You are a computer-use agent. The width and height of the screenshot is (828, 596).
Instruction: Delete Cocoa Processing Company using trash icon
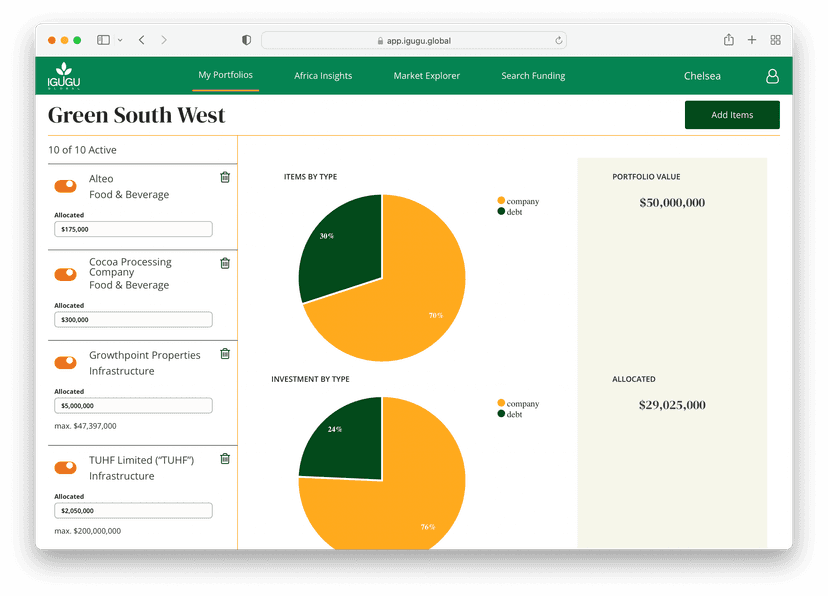coord(225,263)
